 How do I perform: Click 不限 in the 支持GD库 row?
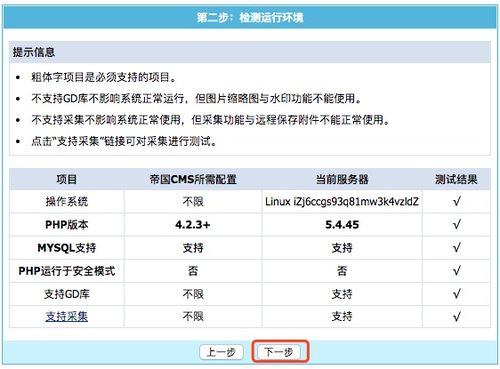point(193,294)
